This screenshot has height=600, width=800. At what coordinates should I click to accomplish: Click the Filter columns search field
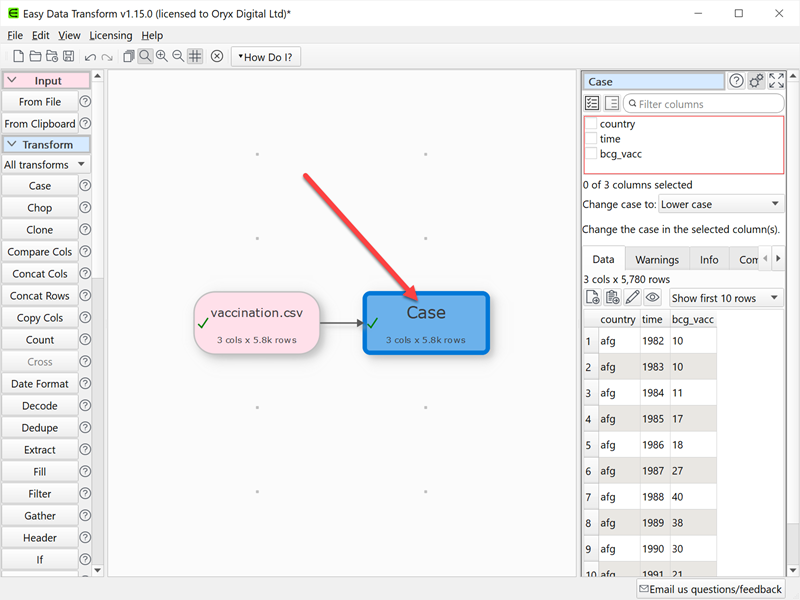pos(705,104)
